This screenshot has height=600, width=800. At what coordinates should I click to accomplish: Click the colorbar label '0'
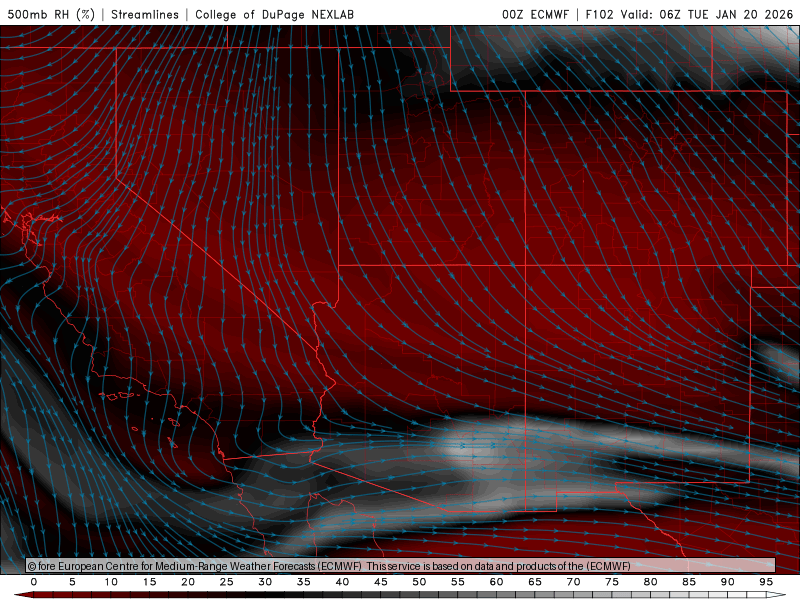(34, 582)
